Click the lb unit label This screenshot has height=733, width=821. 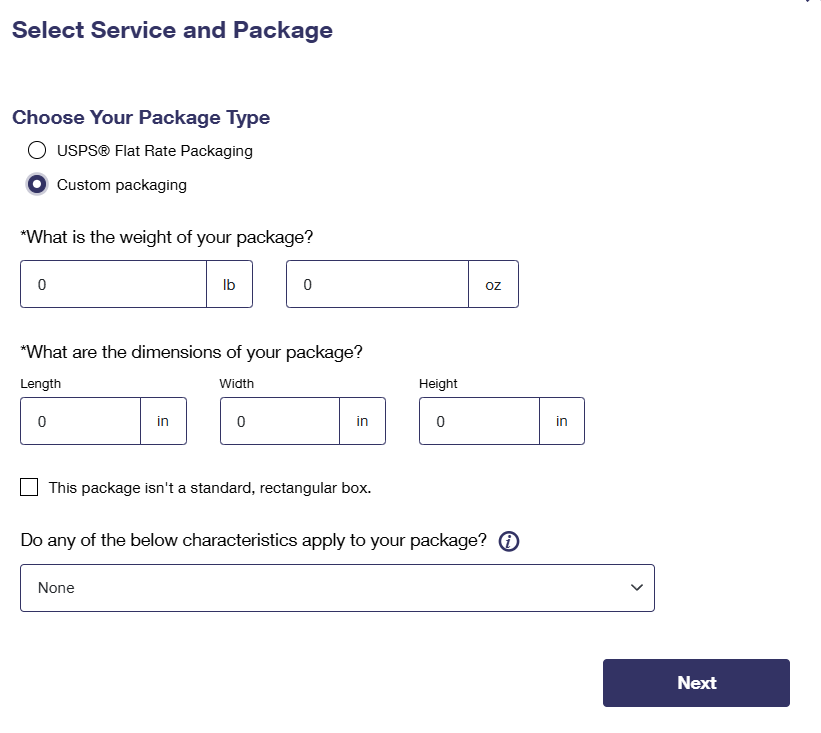point(229,285)
